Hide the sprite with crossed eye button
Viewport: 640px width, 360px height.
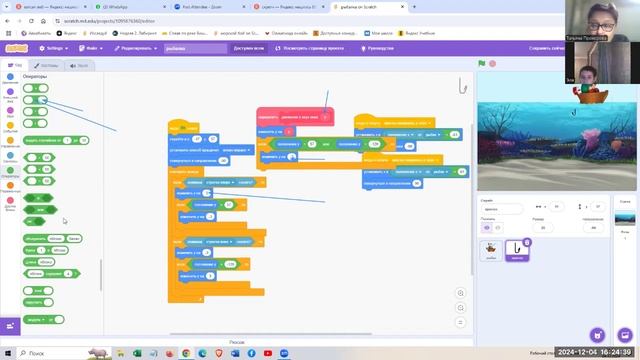pyautogui.click(x=498, y=228)
